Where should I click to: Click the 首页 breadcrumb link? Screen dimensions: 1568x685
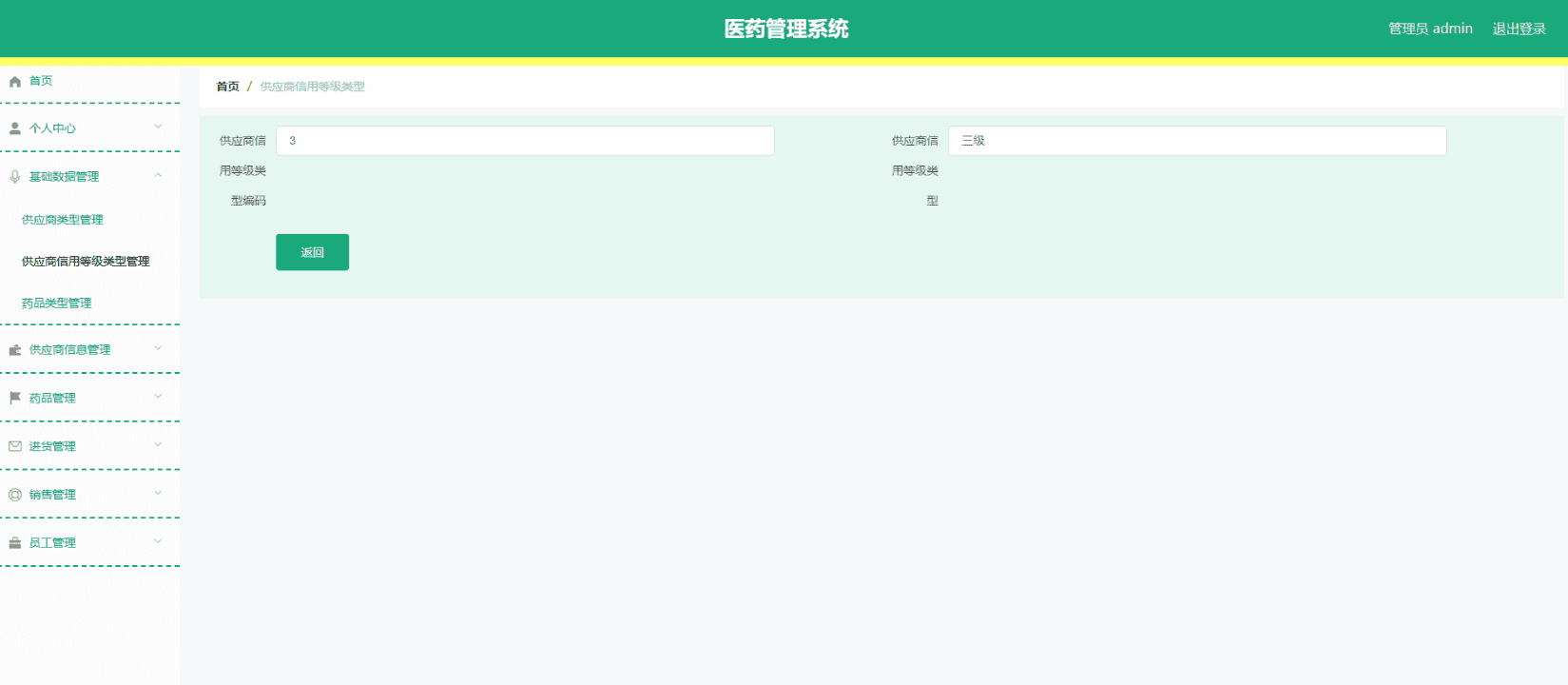coord(227,87)
